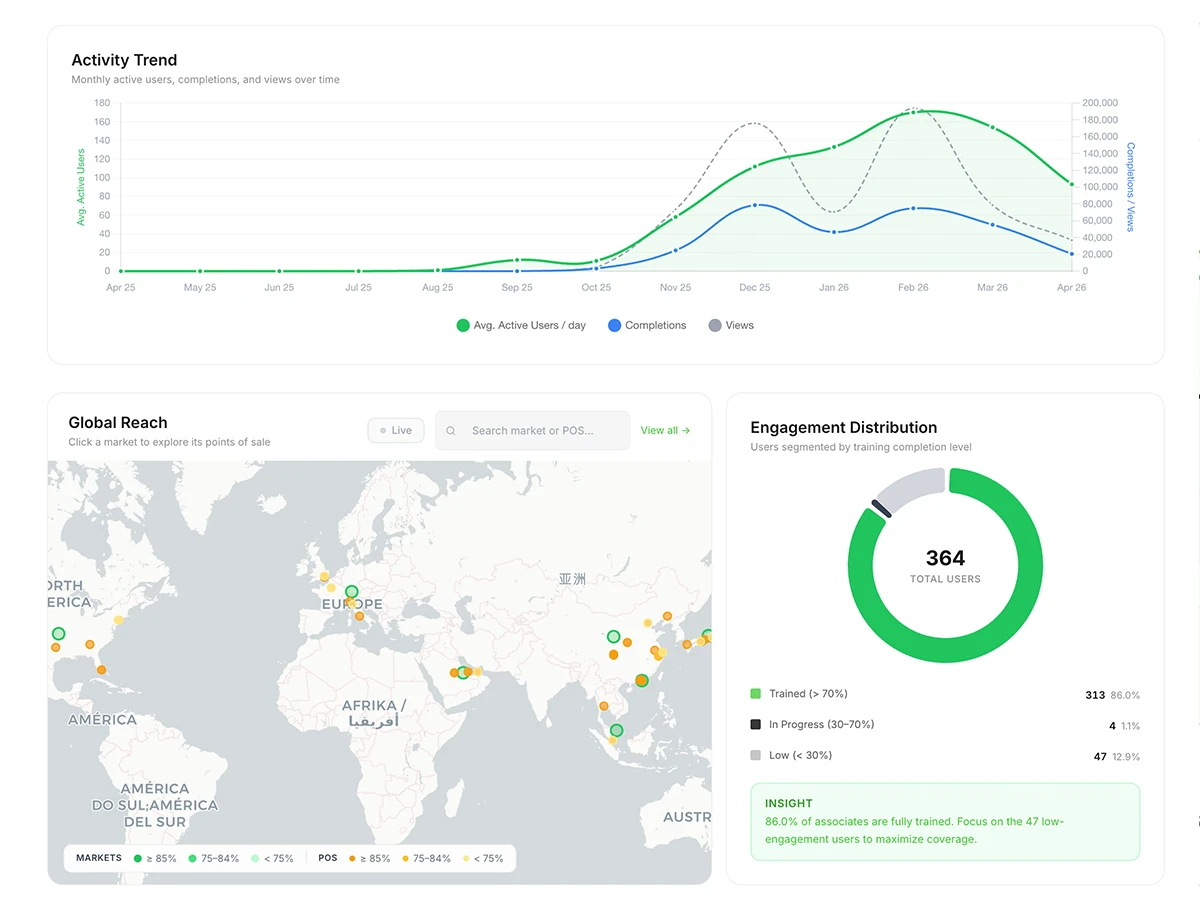Select the POS filter in the map legend
Image resolution: width=1200 pixels, height=900 pixels.
pos(327,858)
